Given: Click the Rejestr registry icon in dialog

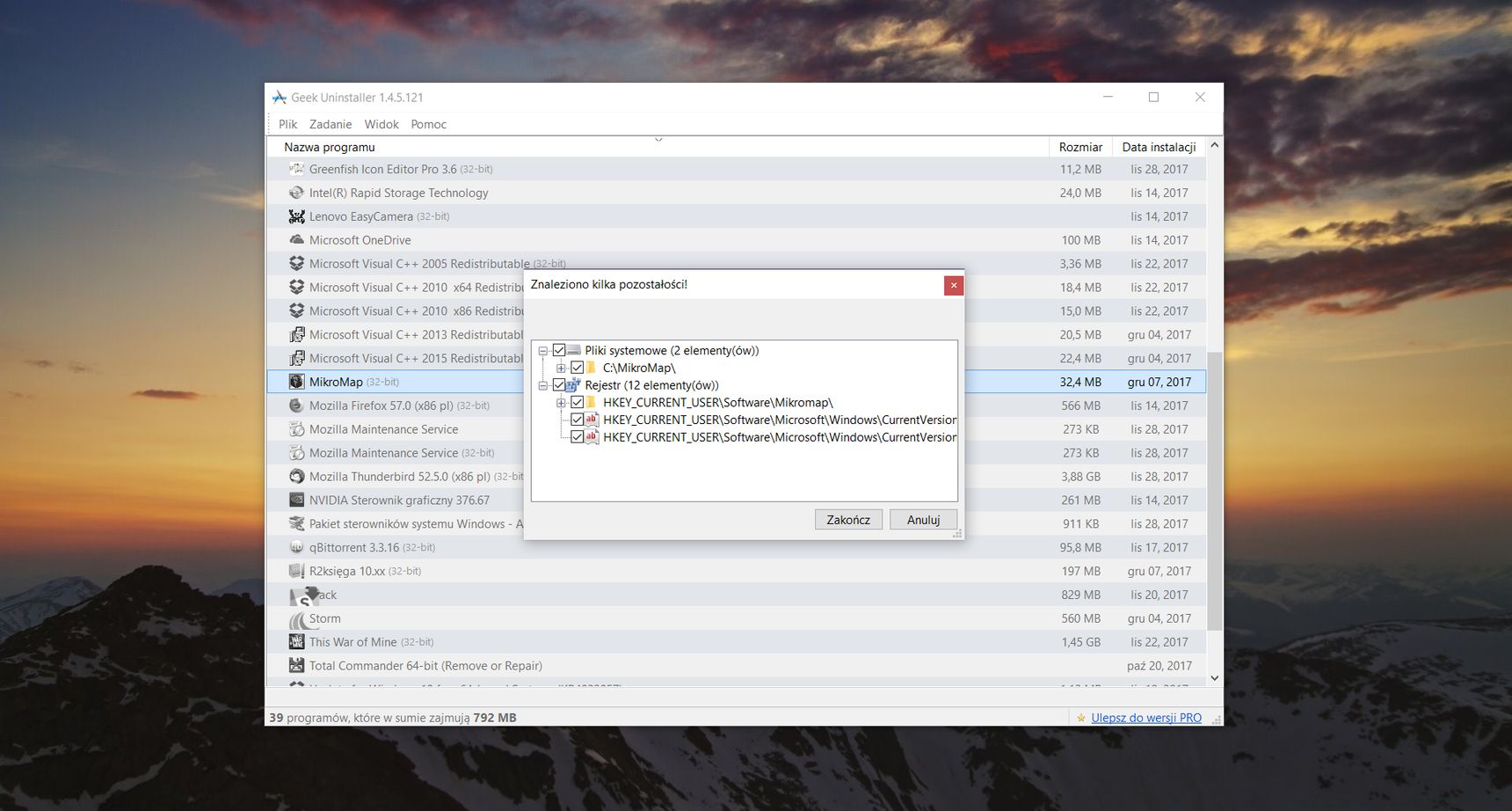Looking at the screenshot, I should tap(574, 385).
